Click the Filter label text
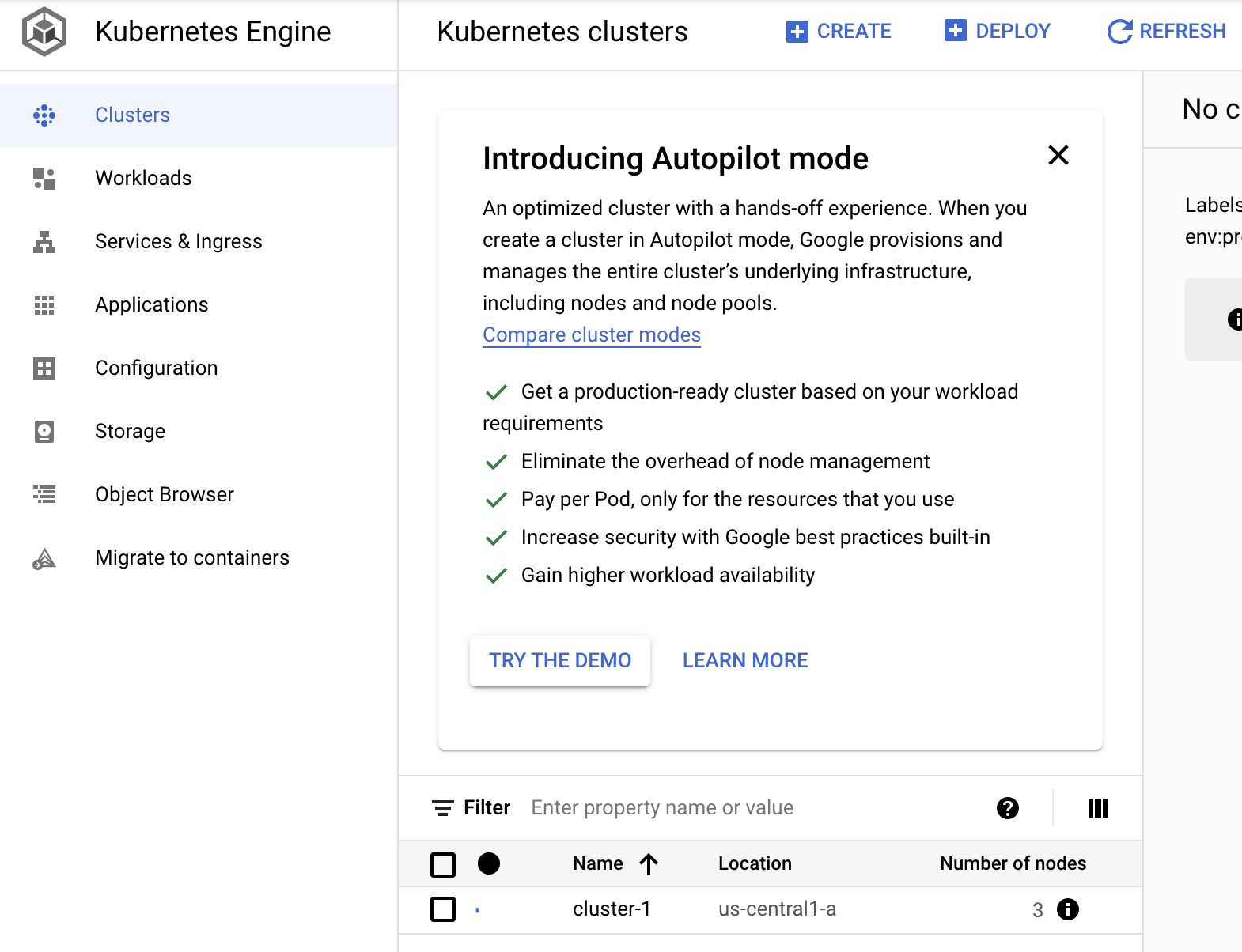Image resolution: width=1242 pixels, height=952 pixels. tap(487, 808)
